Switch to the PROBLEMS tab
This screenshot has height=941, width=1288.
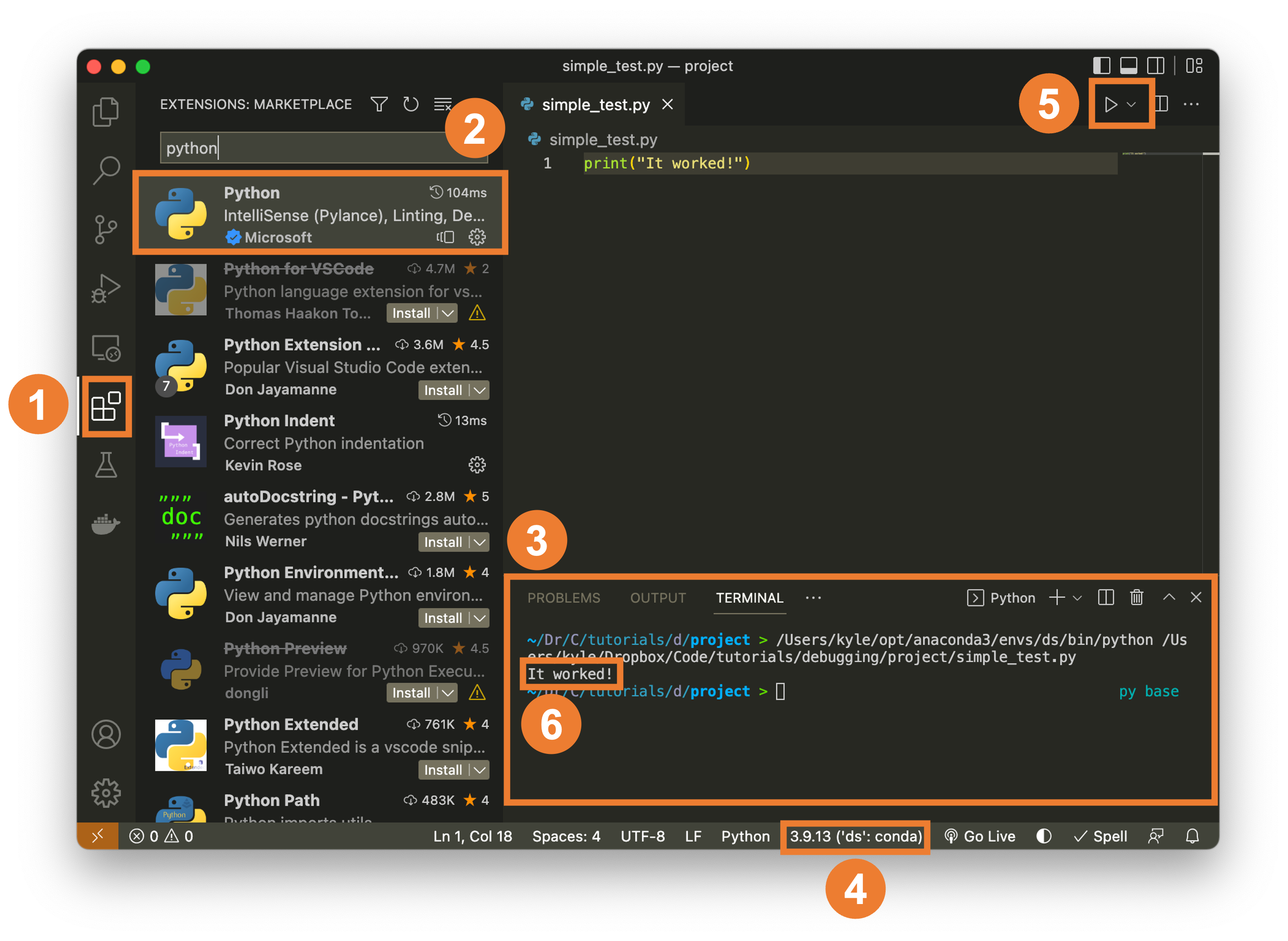(564, 597)
